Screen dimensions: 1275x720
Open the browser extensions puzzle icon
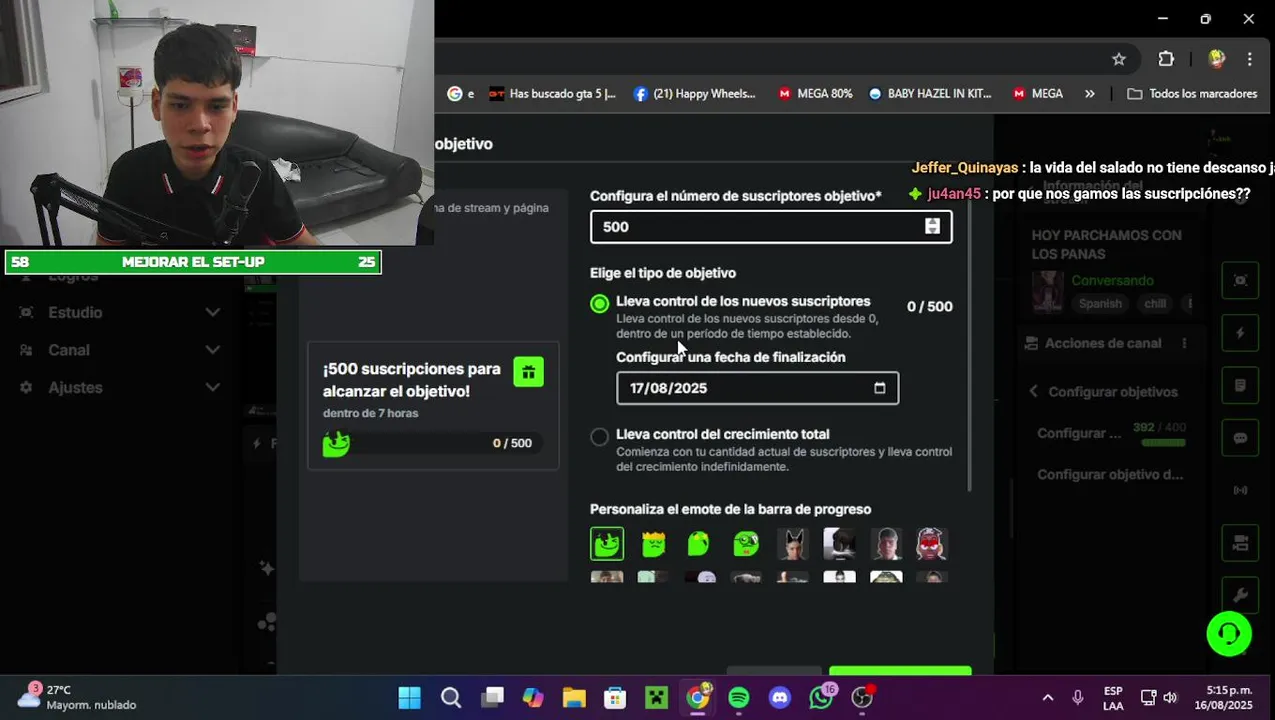[x=1166, y=59]
